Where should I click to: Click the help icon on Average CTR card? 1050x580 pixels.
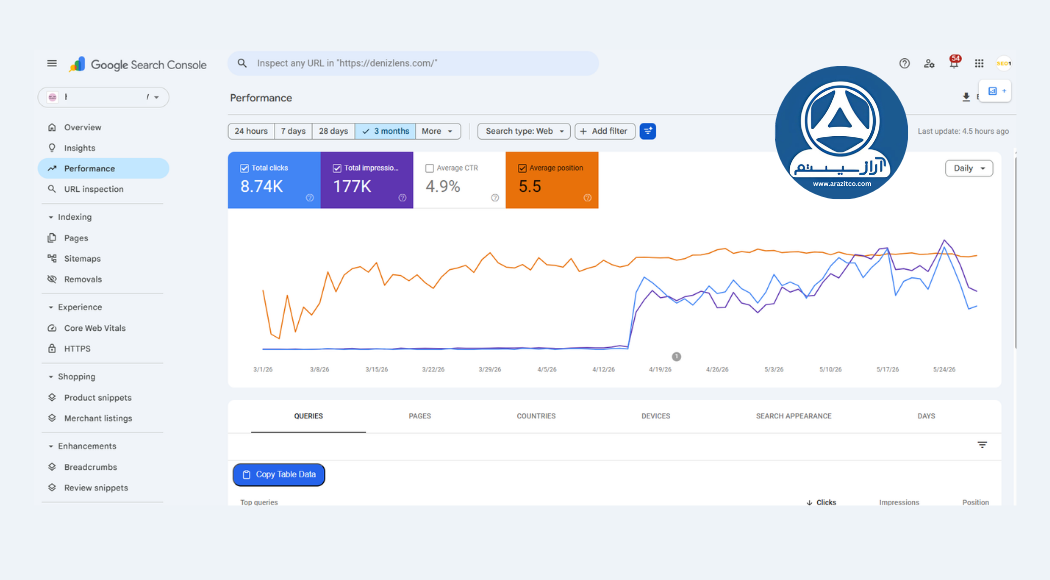pos(494,198)
